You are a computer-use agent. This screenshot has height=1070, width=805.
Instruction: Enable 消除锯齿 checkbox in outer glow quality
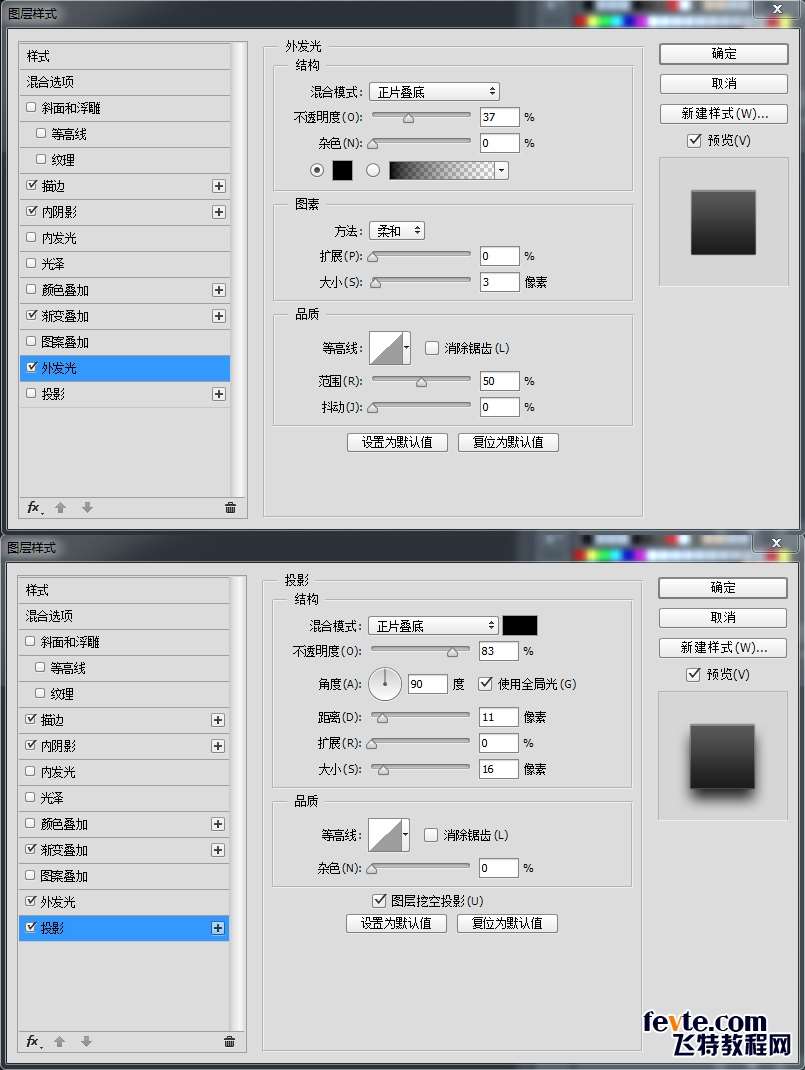click(x=432, y=348)
